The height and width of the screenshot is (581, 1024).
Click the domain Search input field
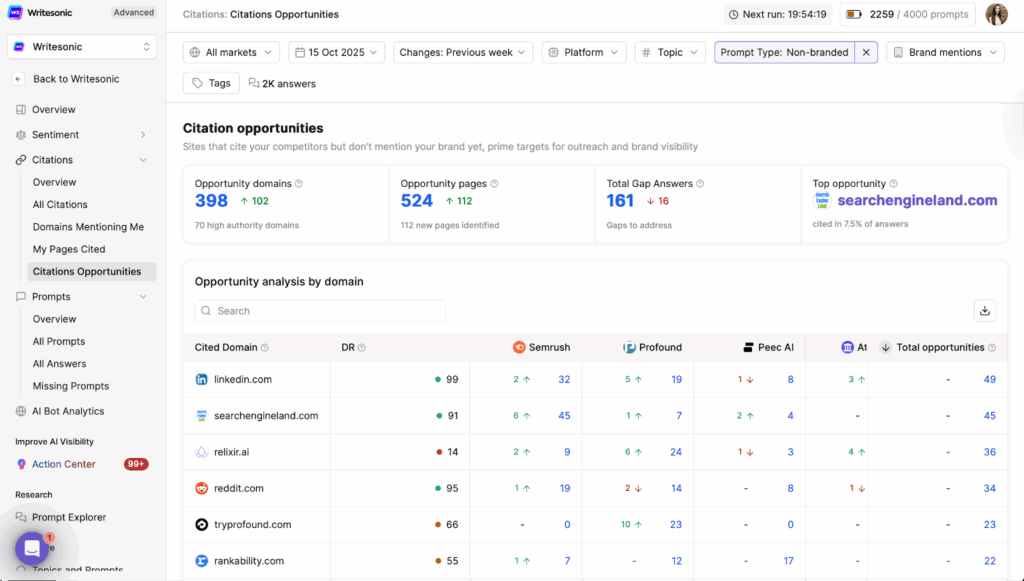pos(320,311)
